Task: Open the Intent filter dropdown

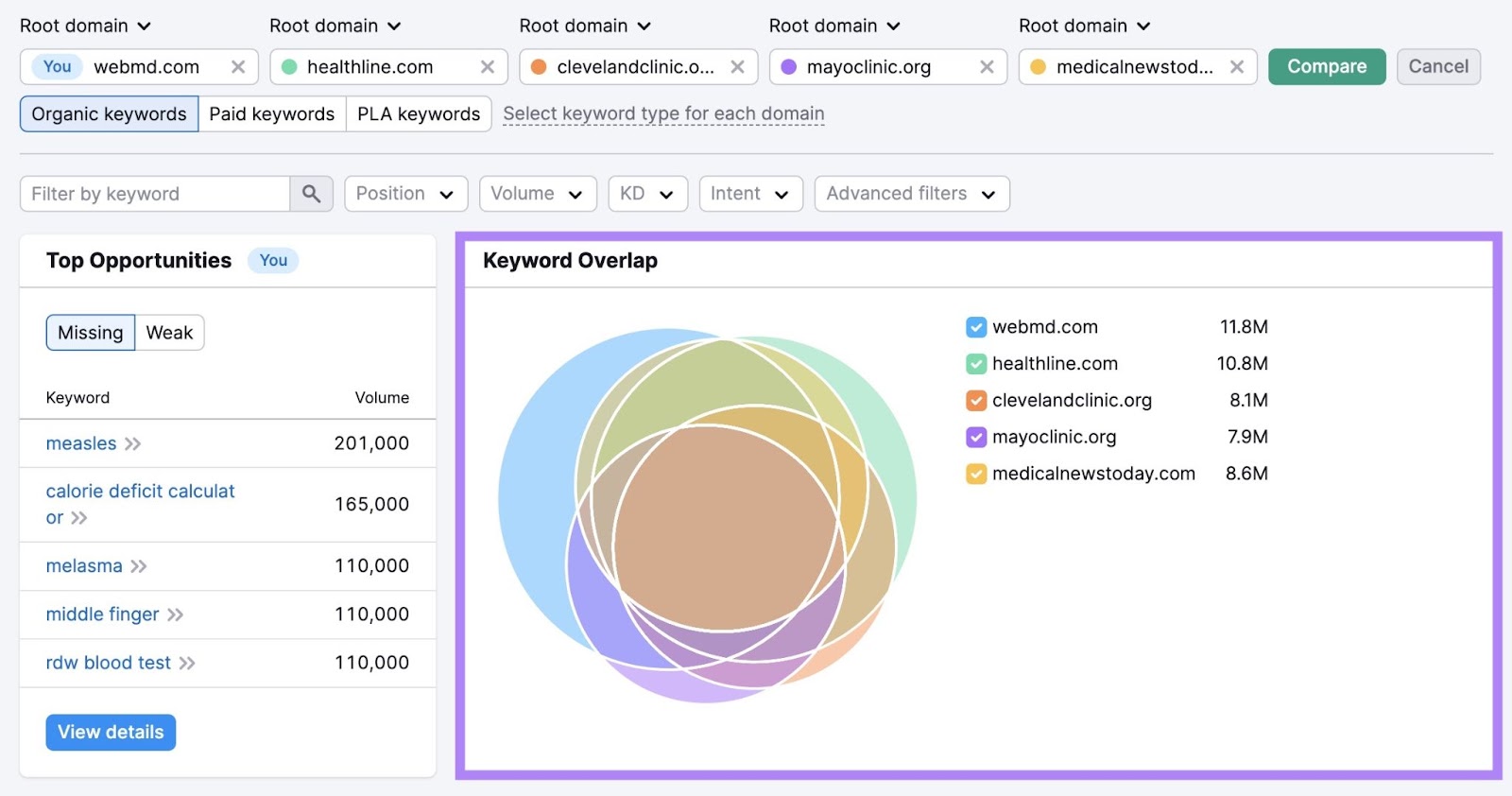Action: pos(750,194)
